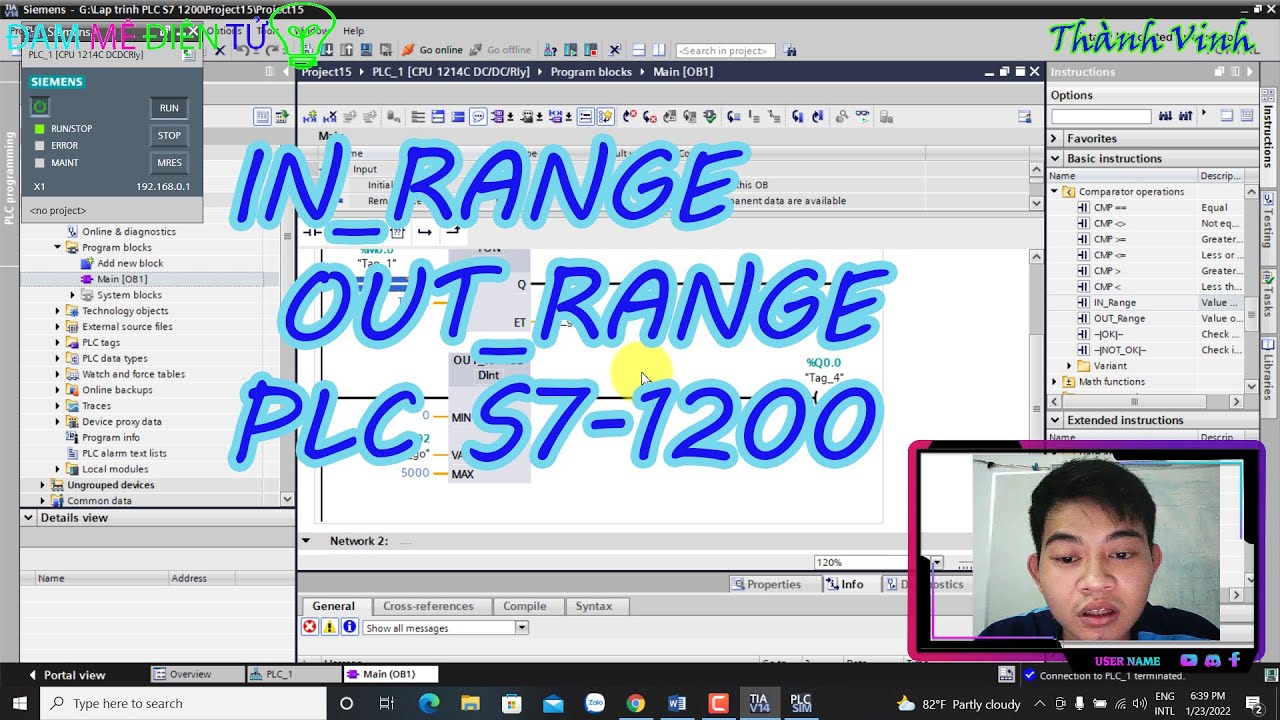Collapse Comparator operations folder
The image size is (1280, 720).
[x=1054, y=191]
